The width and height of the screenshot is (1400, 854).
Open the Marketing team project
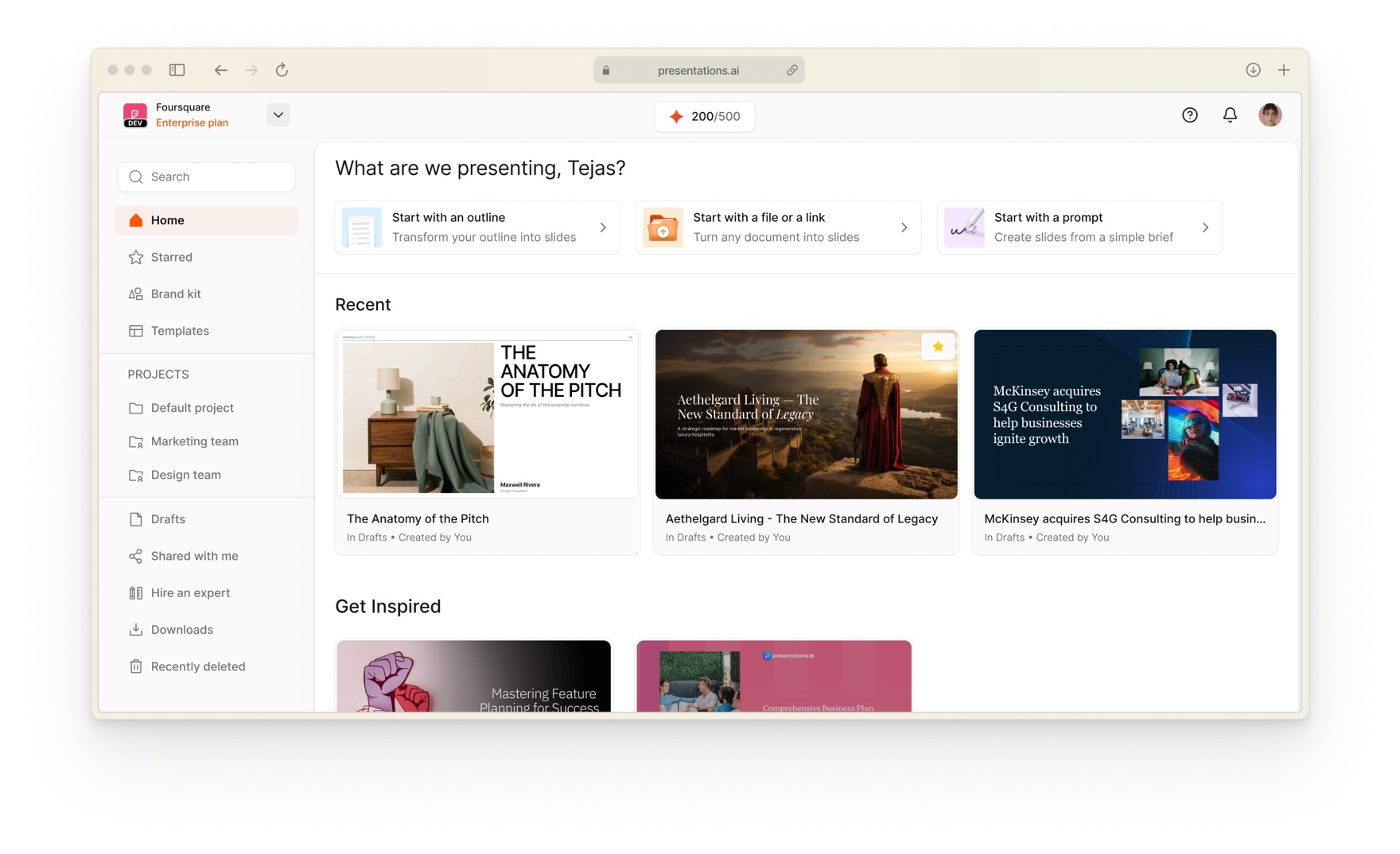click(x=207, y=441)
